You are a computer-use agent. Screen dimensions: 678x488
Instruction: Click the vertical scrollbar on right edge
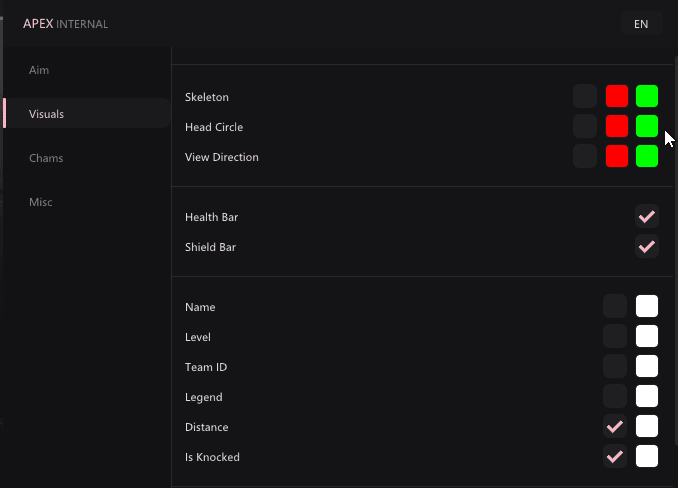676,251
